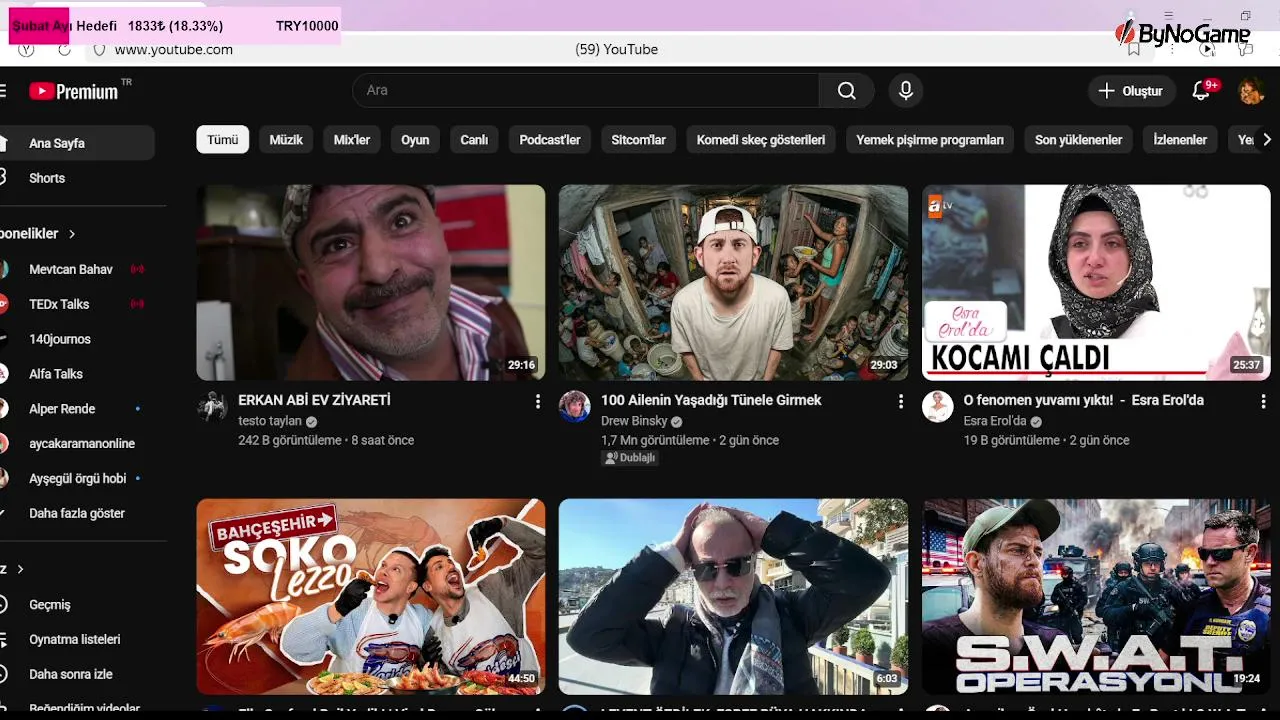The height and width of the screenshot is (720, 1280).
Task: Click the Daha sonra izle clock icon
Action: tap(3, 674)
